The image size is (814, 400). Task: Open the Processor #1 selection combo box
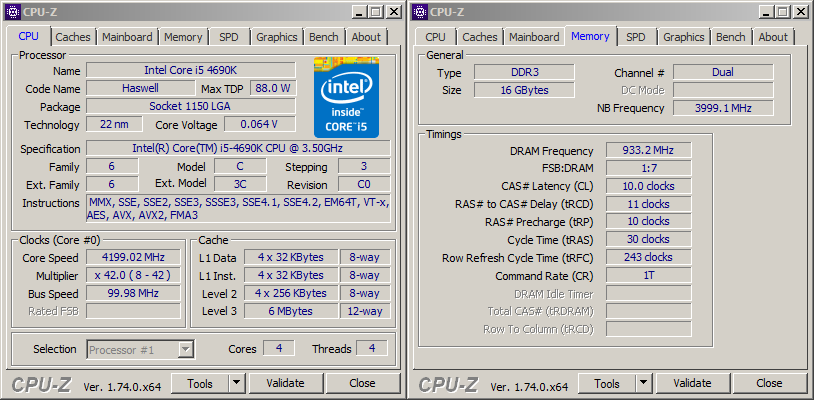[x=140, y=350]
